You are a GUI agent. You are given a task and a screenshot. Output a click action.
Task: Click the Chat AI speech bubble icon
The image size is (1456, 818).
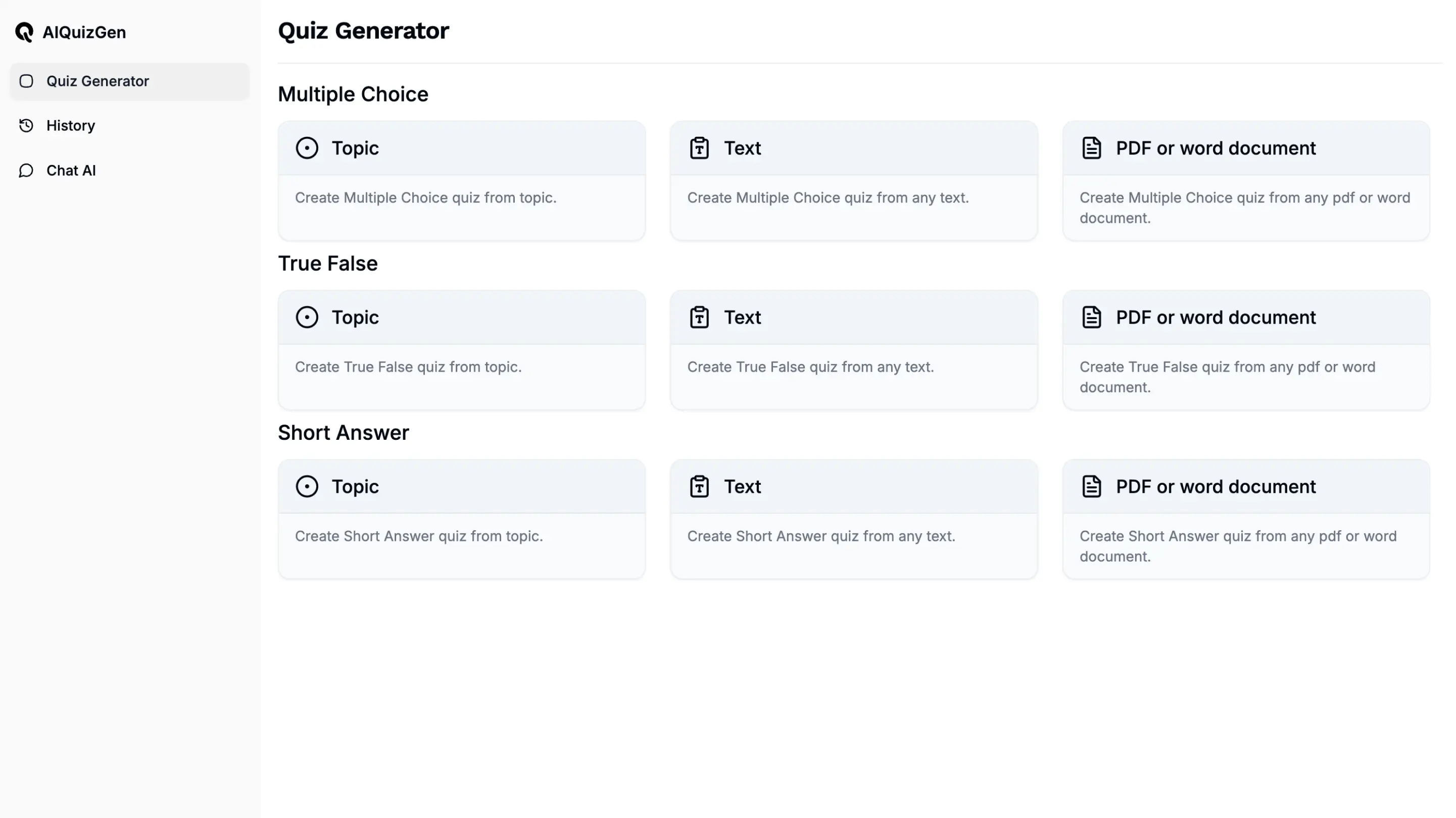pyautogui.click(x=26, y=170)
